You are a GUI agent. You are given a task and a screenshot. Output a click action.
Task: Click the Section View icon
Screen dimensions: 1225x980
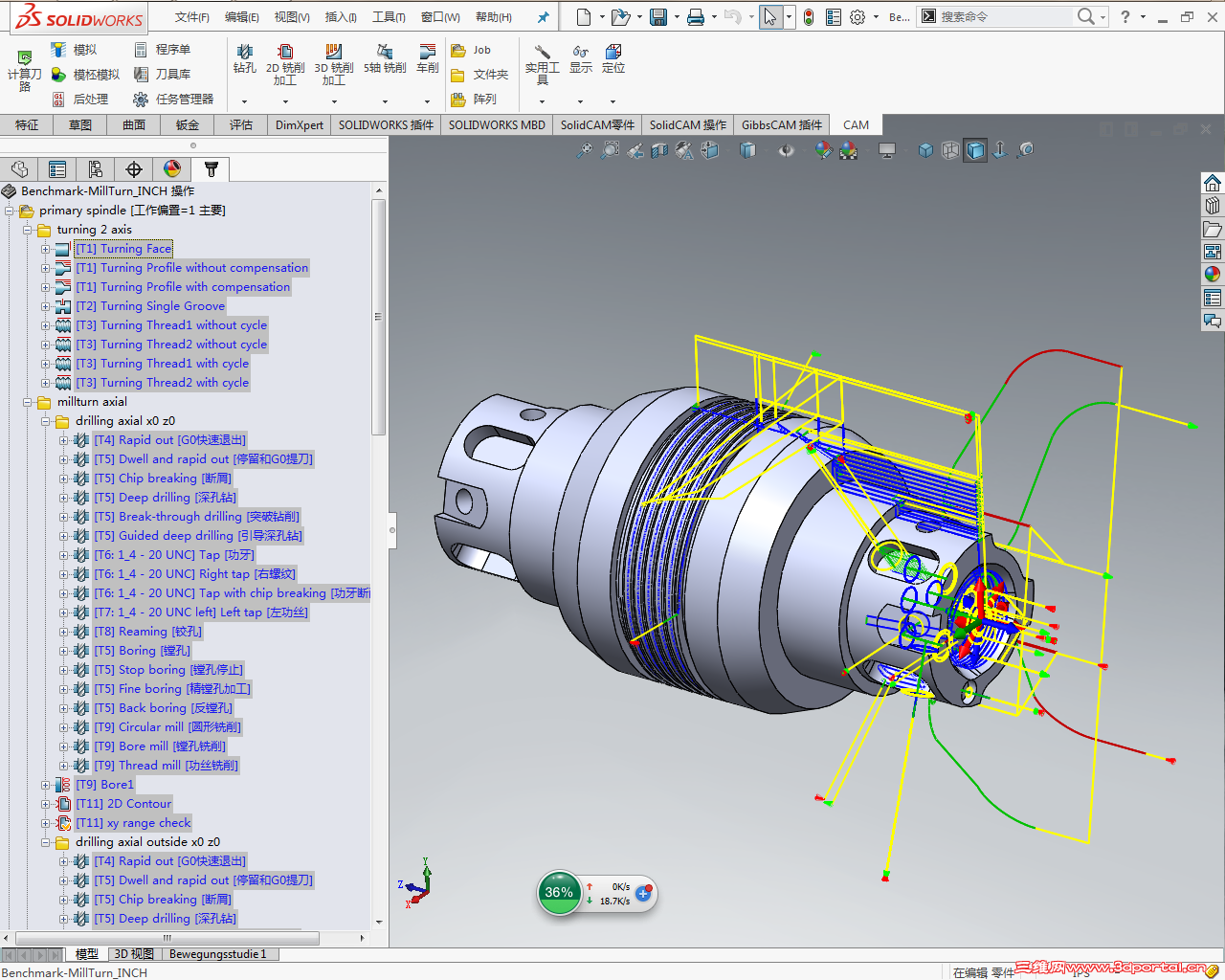coord(659,150)
